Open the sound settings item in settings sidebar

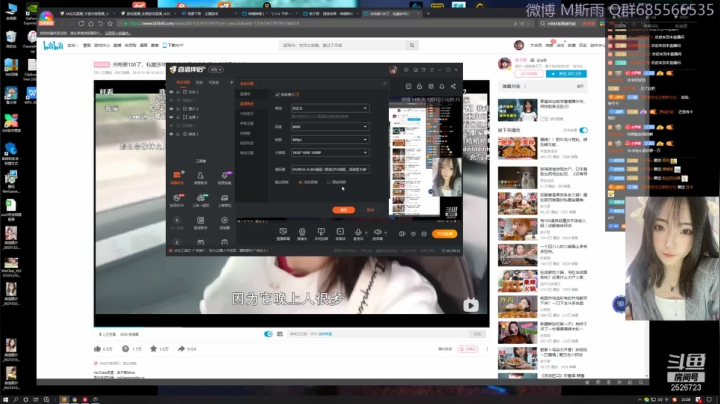(247, 123)
